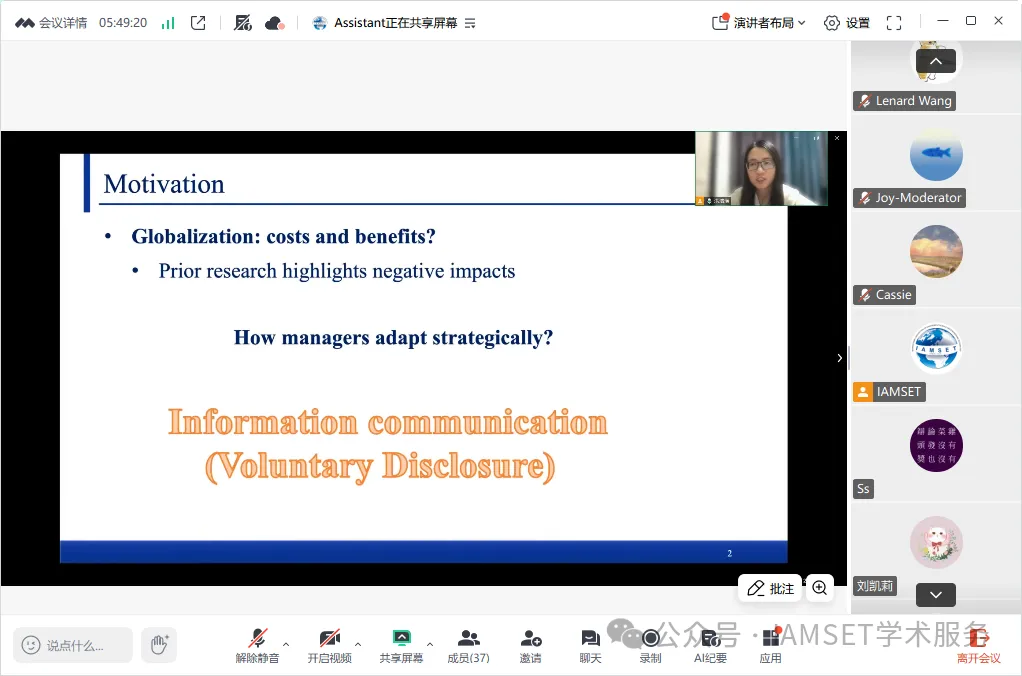The width and height of the screenshot is (1022, 676).
Task: Select the IAMSET globe avatar
Action: (936, 348)
